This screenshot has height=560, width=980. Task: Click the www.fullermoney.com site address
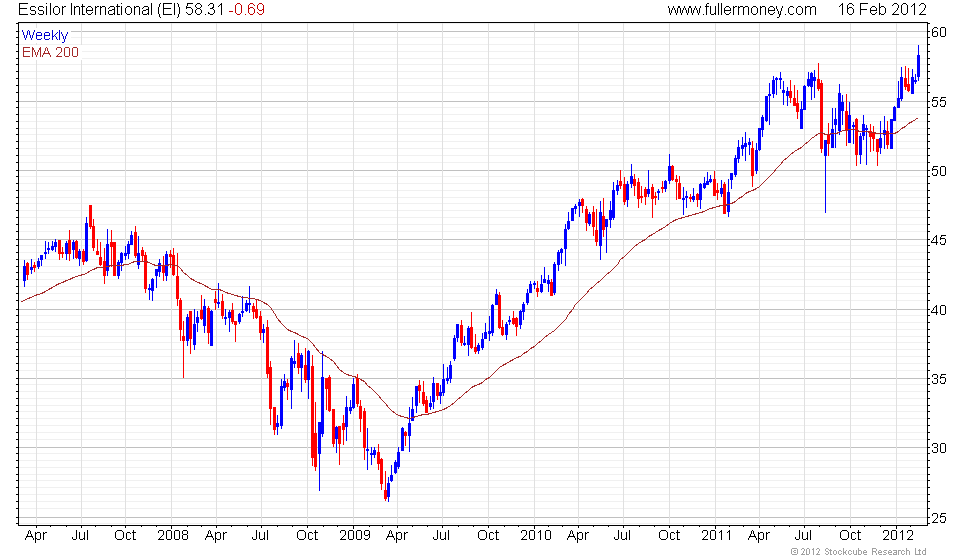(742, 9)
